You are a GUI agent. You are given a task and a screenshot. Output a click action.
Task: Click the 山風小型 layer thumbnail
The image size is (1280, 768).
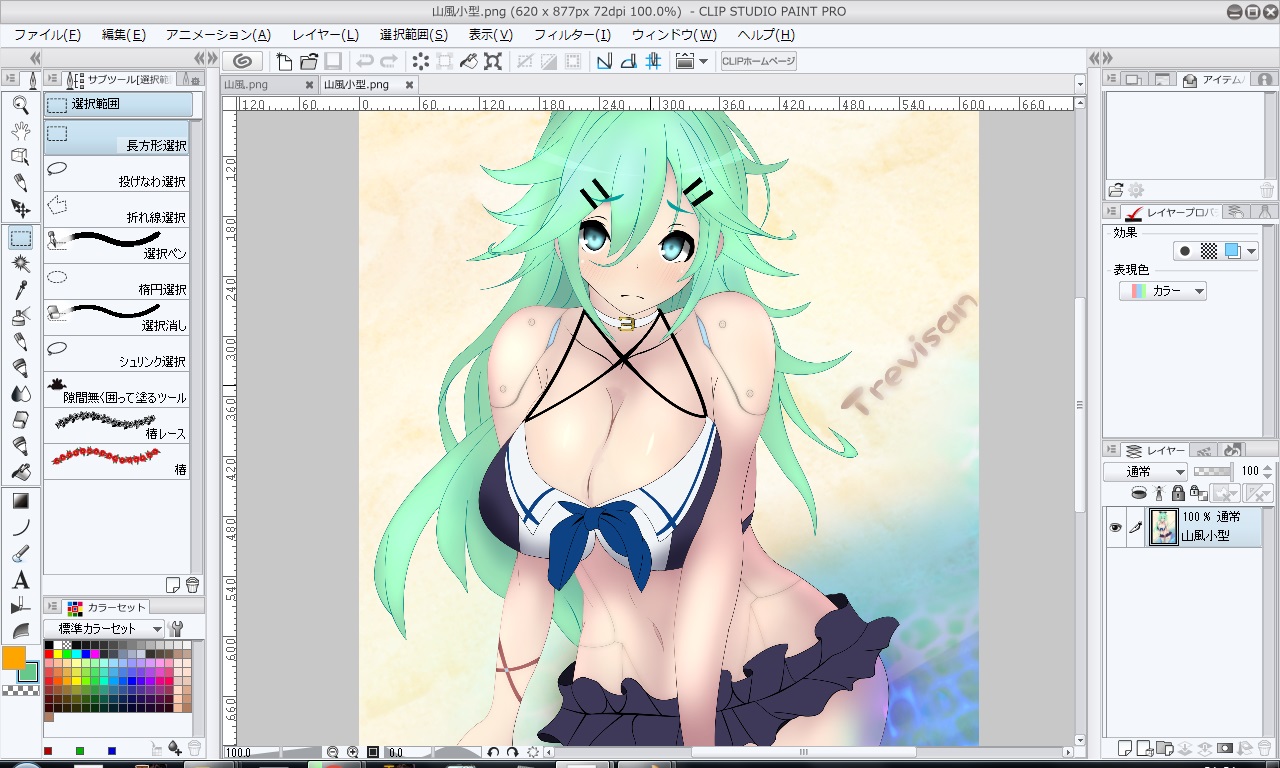[1163, 527]
